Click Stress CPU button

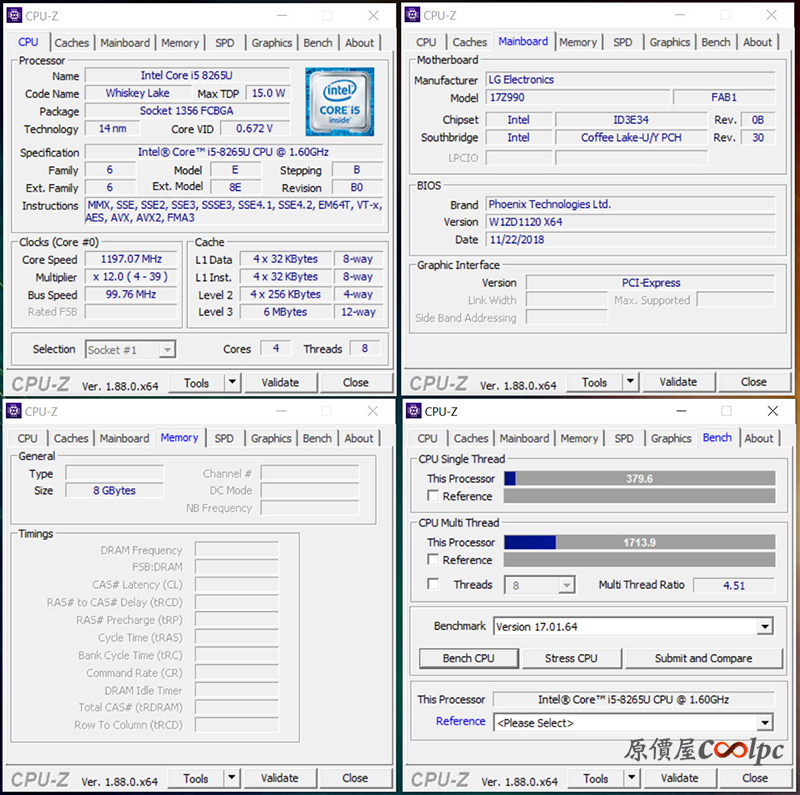click(x=571, y=658)
